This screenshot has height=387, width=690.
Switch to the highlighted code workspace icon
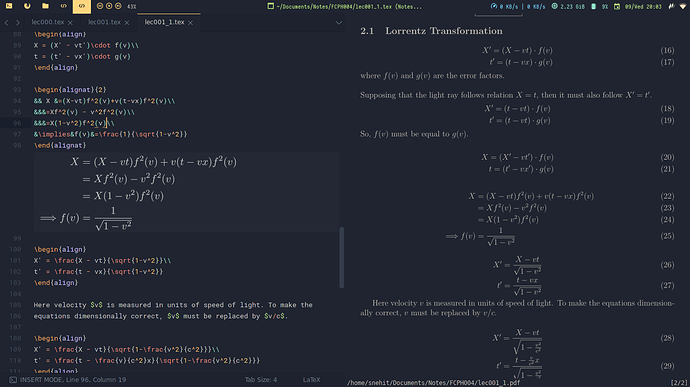coord(81,6)
